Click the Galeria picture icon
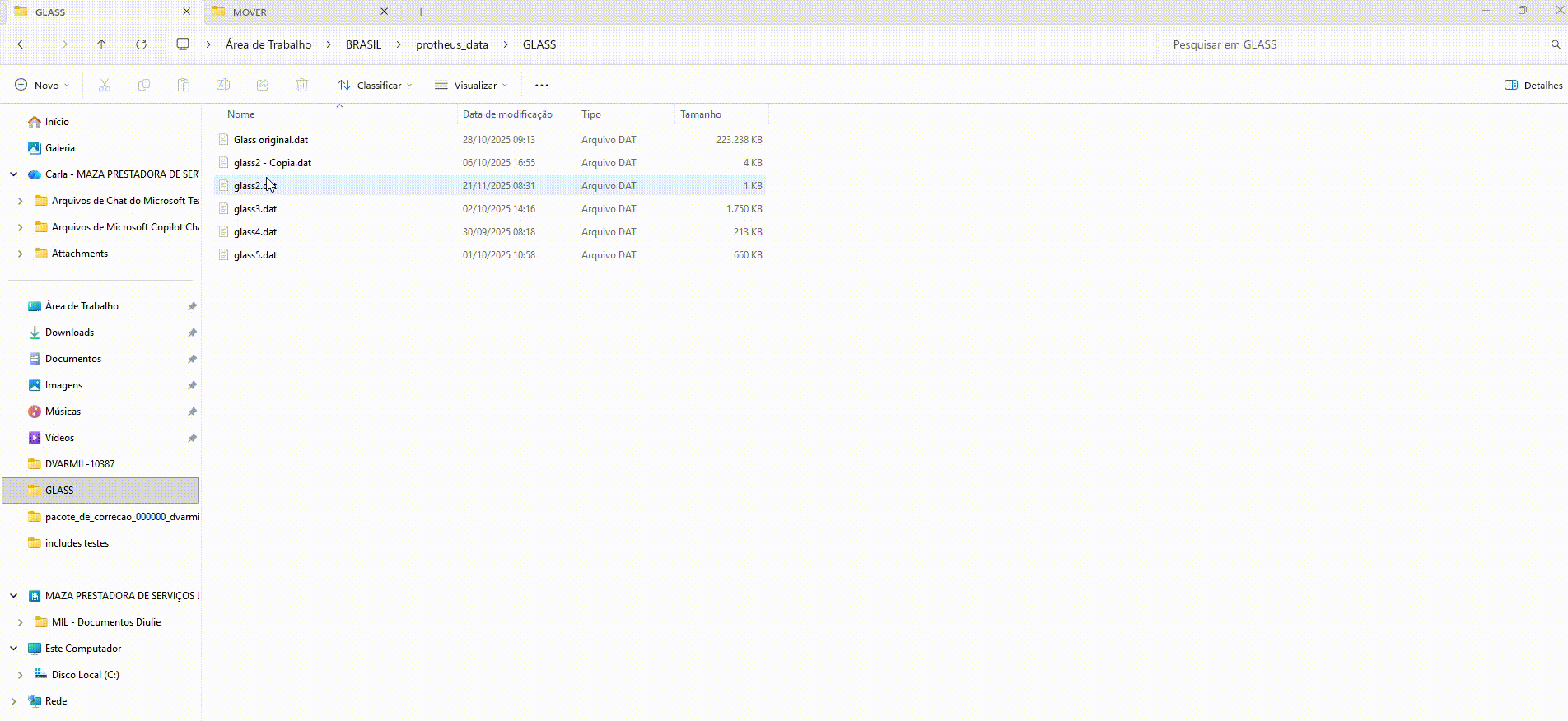Screen dimensions: 1568x721 35,148
